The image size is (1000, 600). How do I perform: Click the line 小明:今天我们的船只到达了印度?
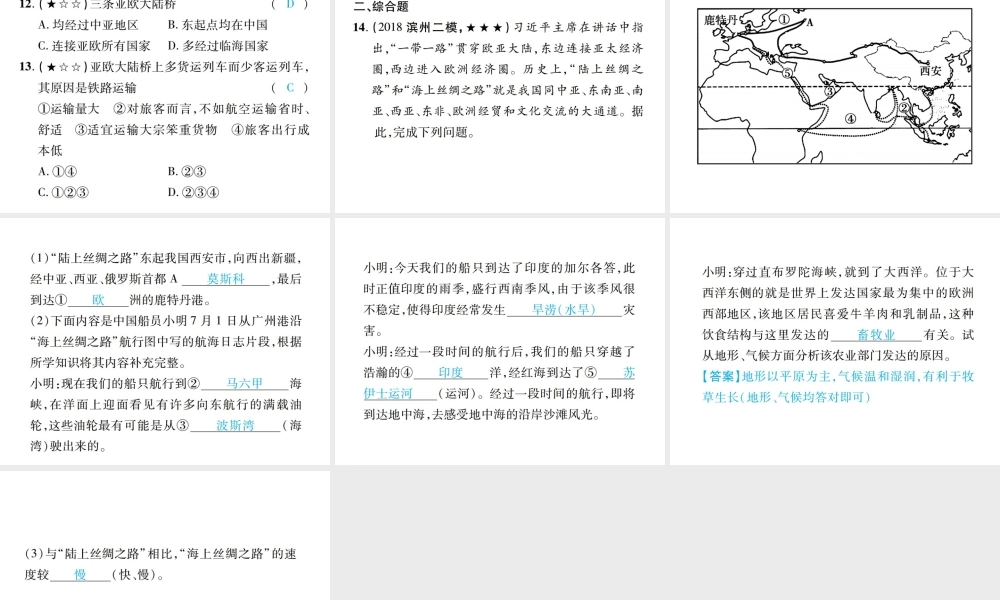tap(499, 268)
